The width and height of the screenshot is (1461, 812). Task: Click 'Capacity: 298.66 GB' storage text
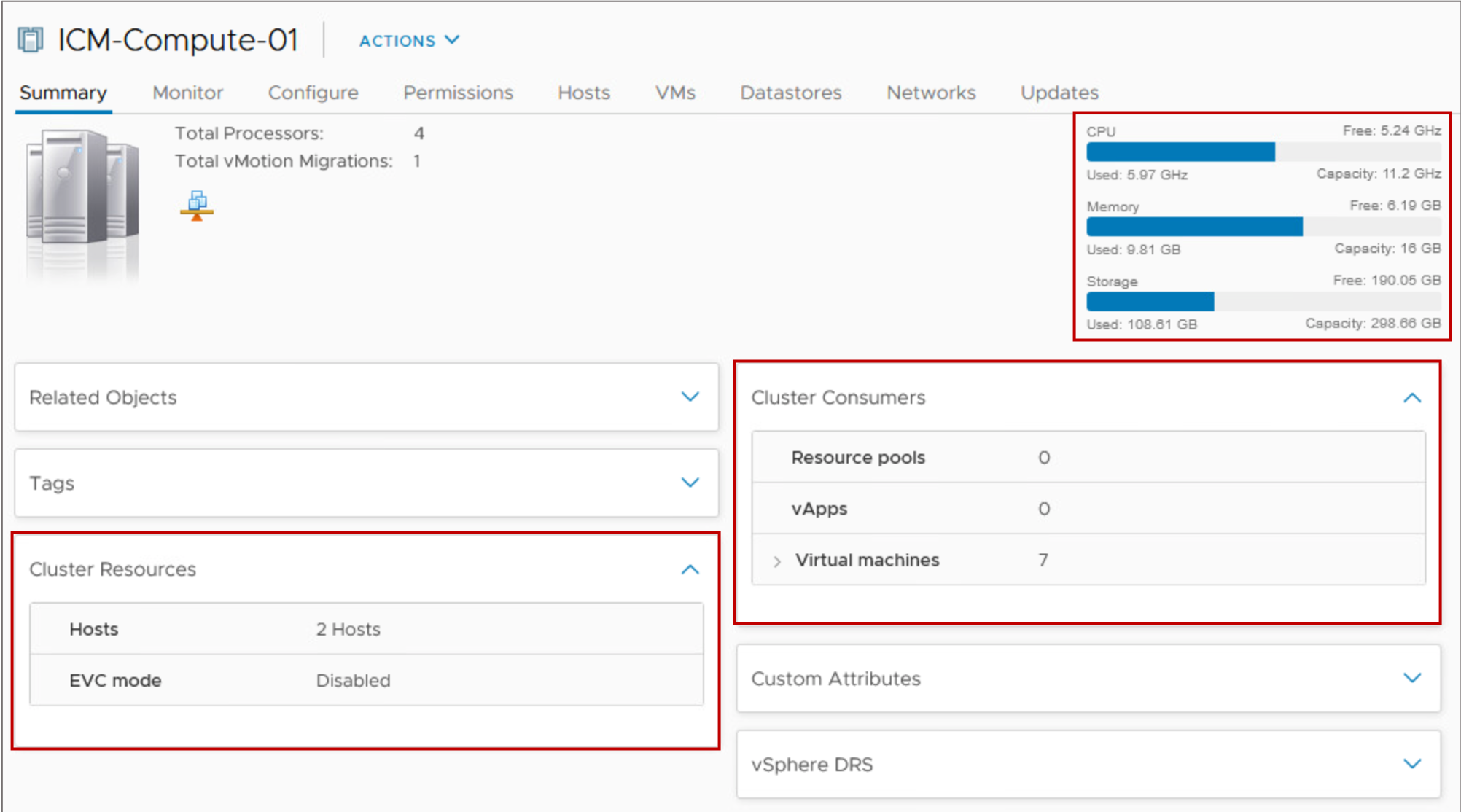pyautogui.click(x=1373, y=323)
